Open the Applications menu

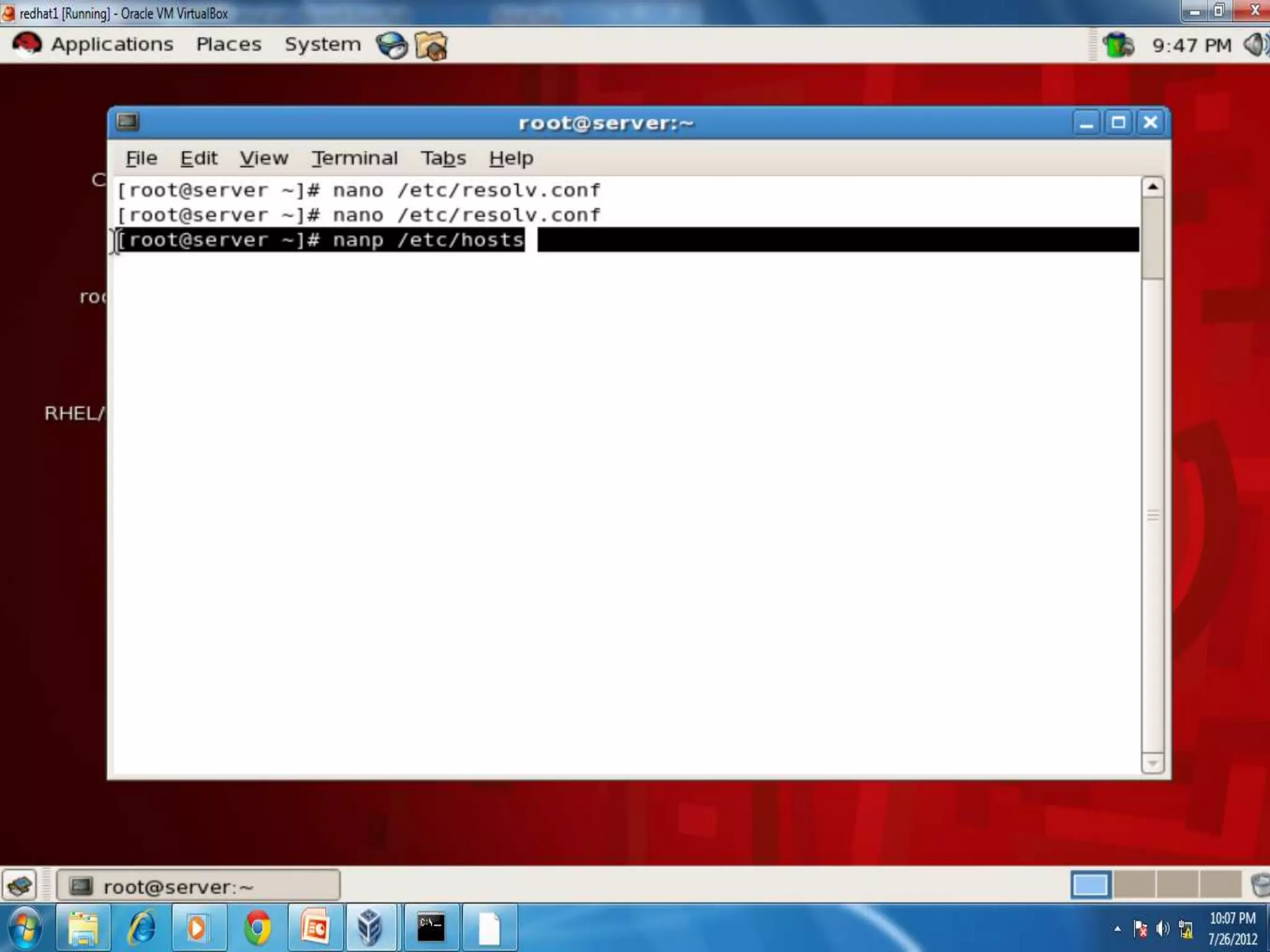(x=112, y=45)
